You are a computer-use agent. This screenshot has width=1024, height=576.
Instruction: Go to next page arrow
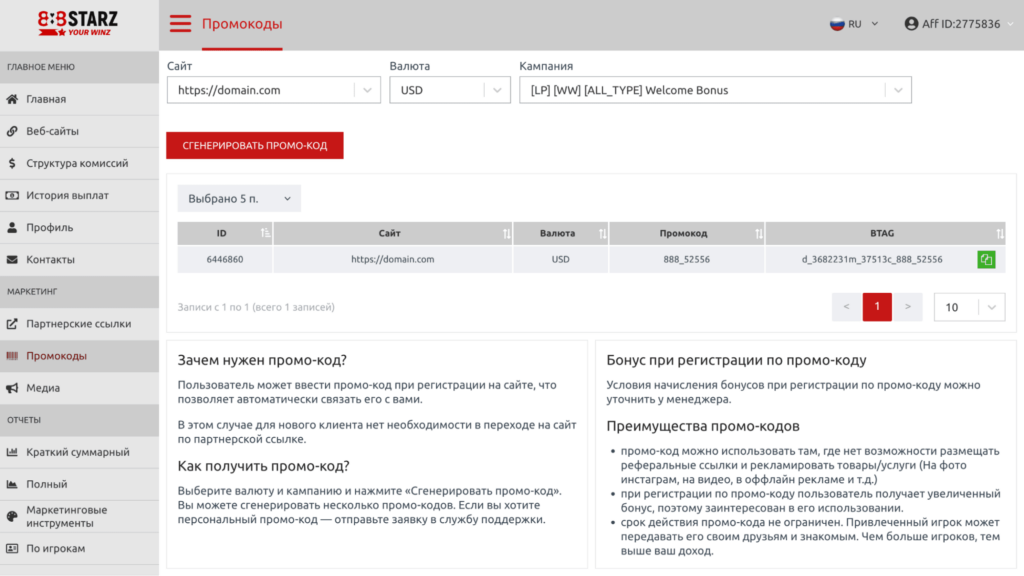point(907,307)
